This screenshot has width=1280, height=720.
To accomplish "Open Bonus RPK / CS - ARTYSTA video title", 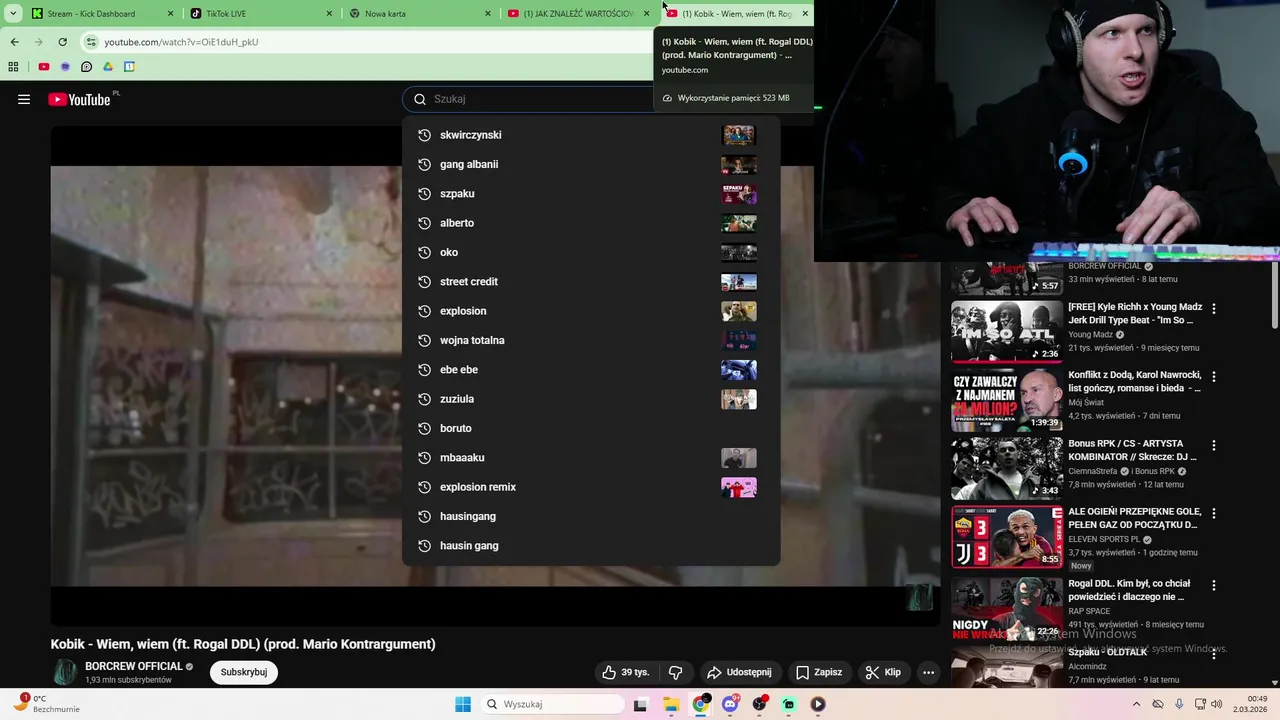I will tap(1132, 450).
